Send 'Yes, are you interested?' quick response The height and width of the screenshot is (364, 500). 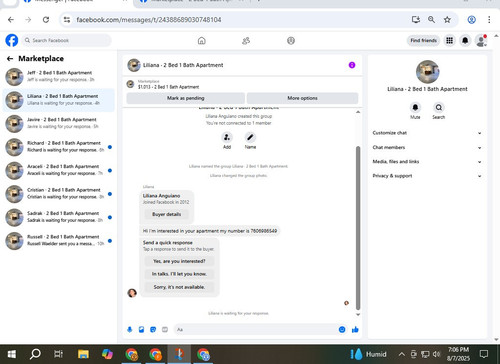coord(179,261)
